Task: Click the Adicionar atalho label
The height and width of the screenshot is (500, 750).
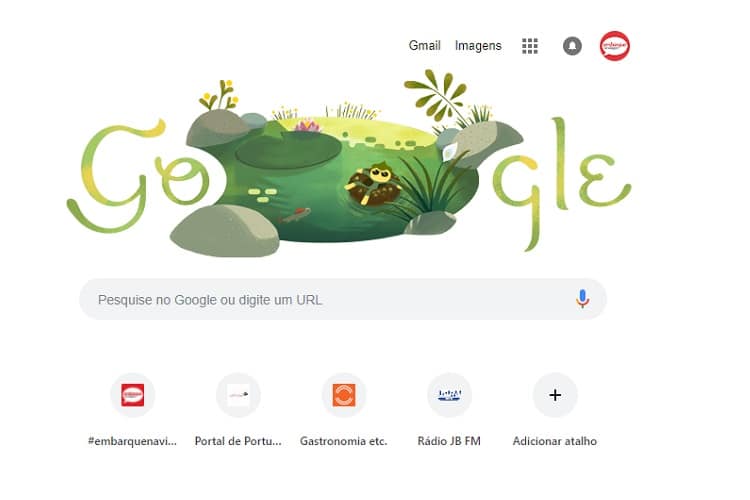Action: (555, 441)
